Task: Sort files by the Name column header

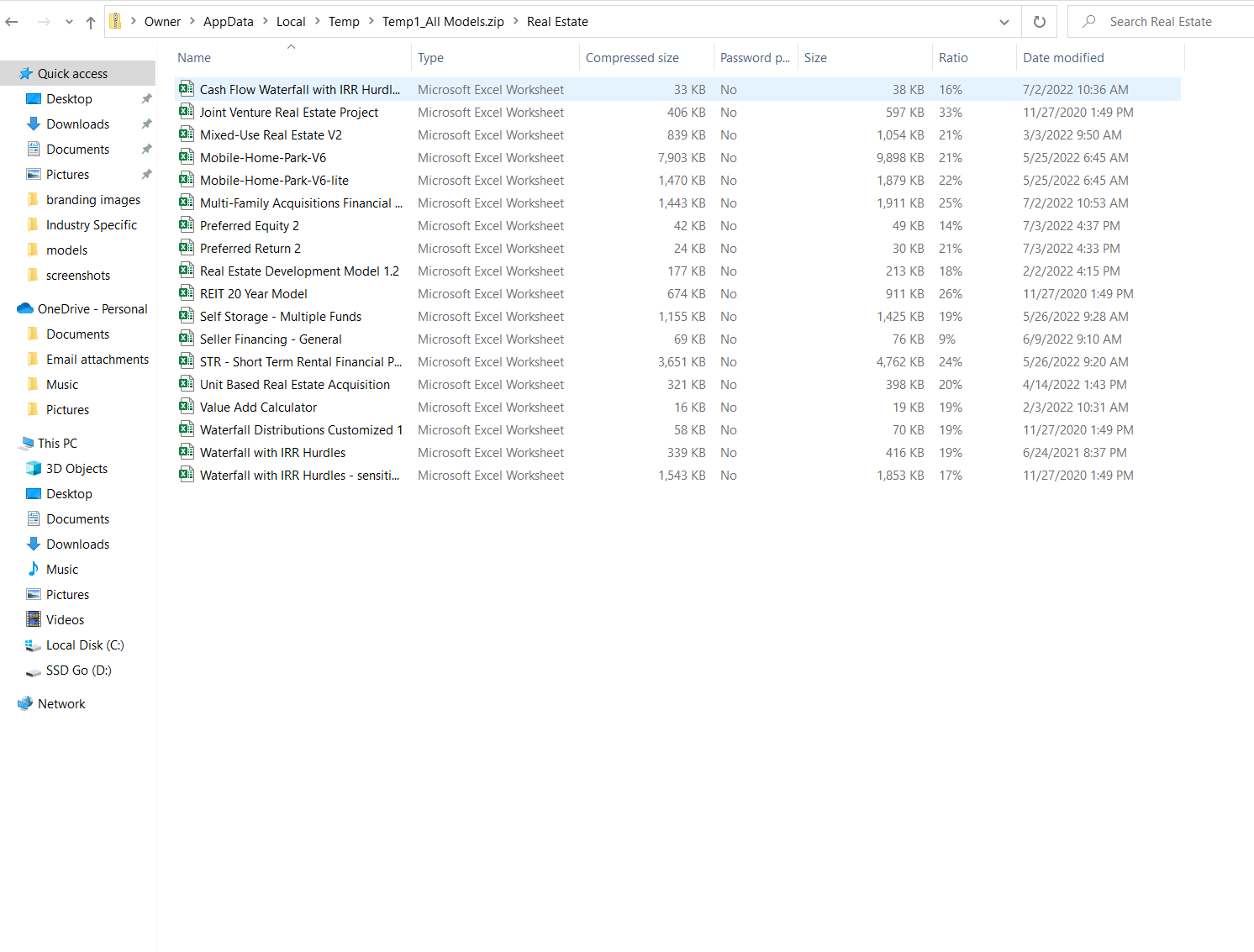Action: click(194, 58)
